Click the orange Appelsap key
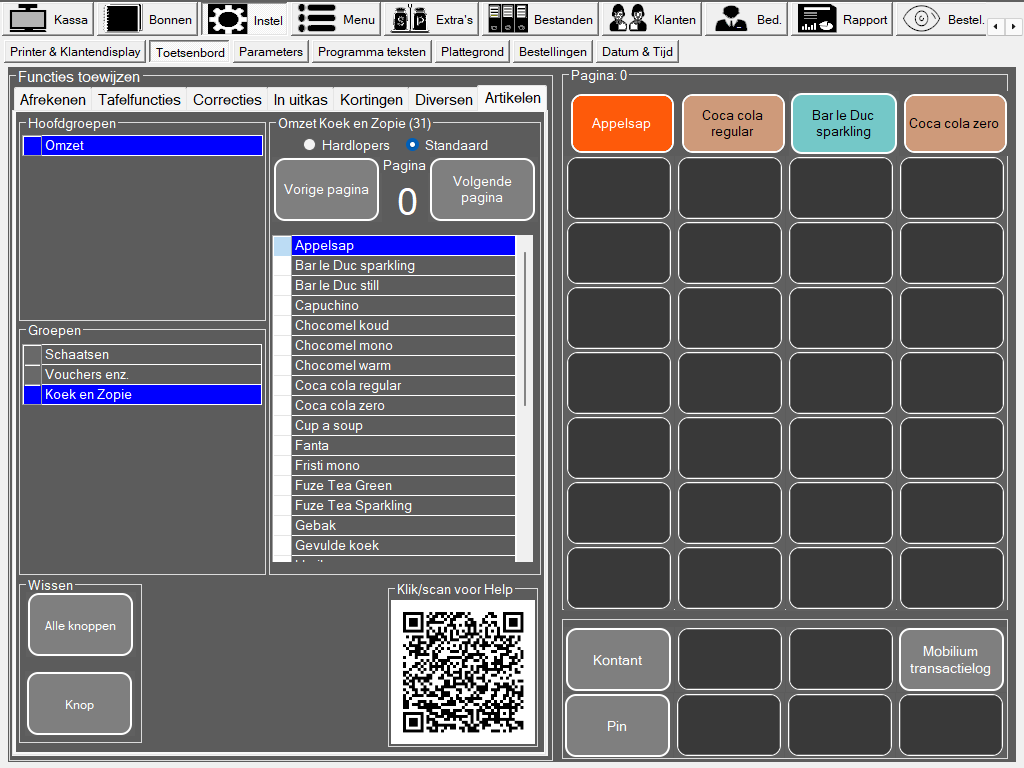This screenshot has width=1024, height=768. point(621,123)
